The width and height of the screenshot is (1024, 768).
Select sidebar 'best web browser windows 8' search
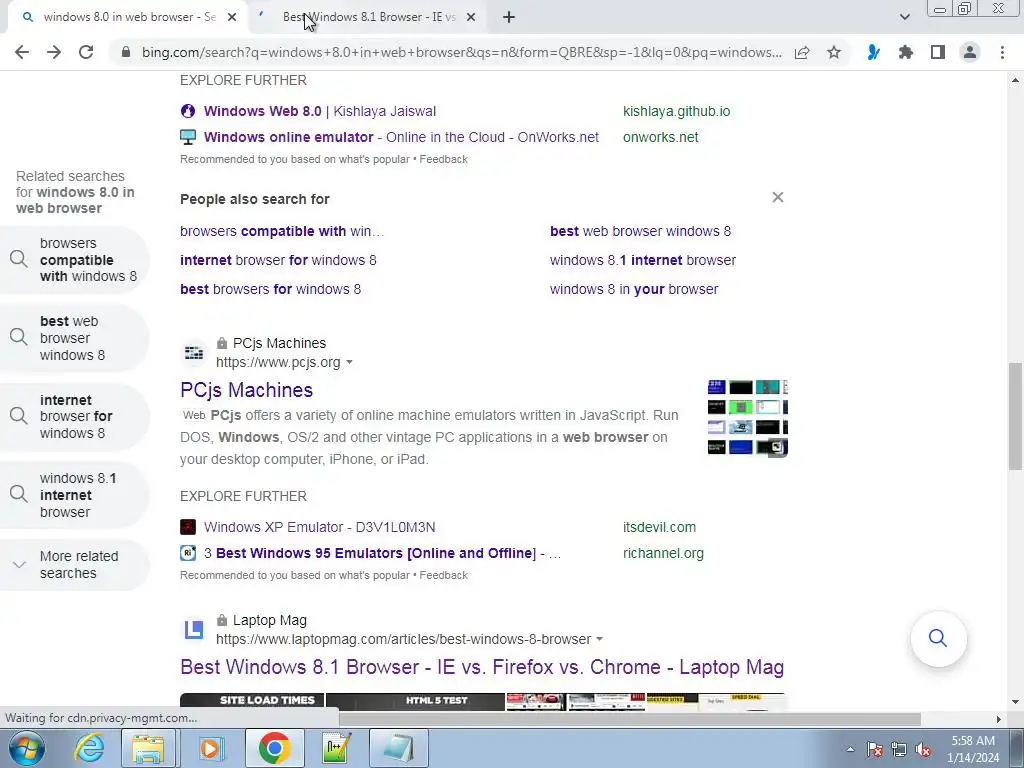coord(74,338)
